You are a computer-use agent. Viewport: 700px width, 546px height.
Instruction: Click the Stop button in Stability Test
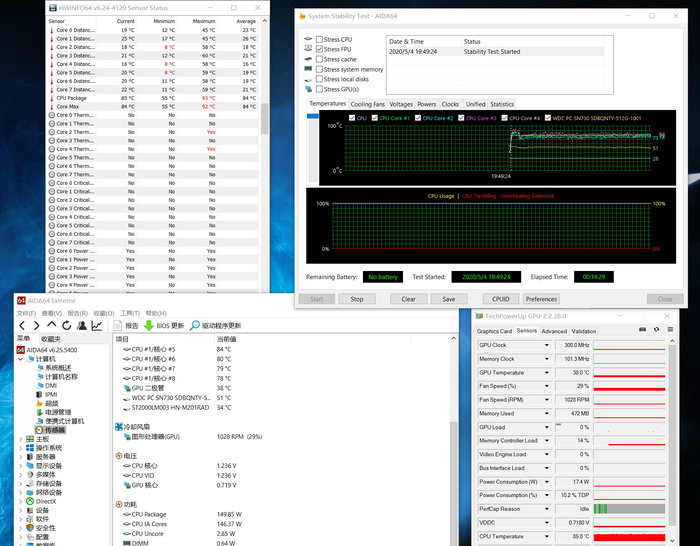pyautogui.click(x=357, y=299)
